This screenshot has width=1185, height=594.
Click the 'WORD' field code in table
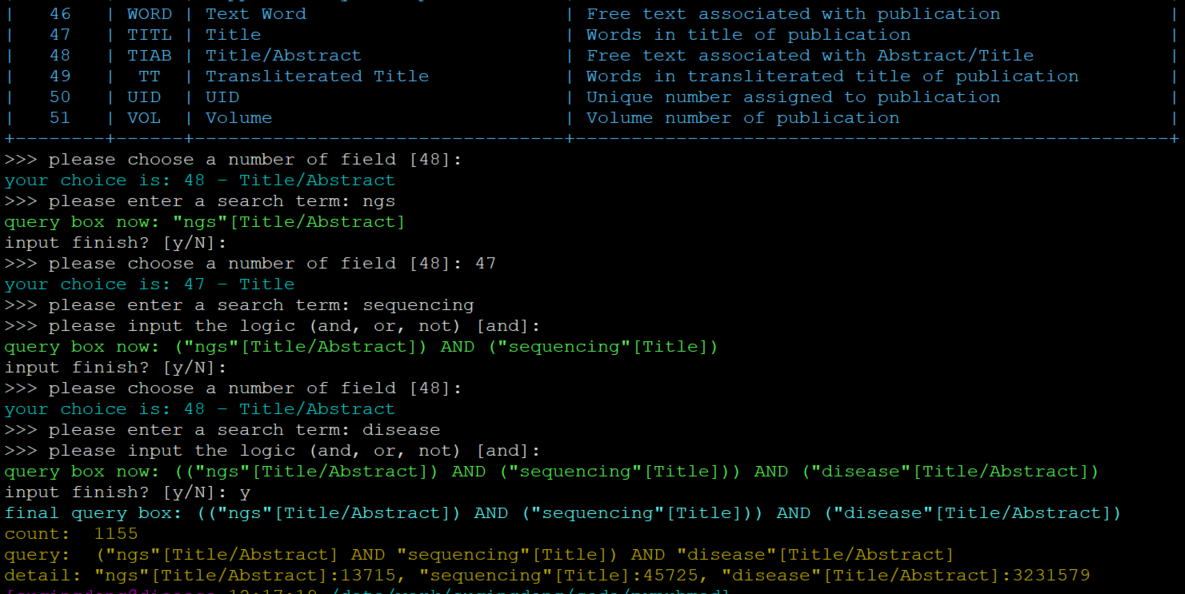(149, 14)
